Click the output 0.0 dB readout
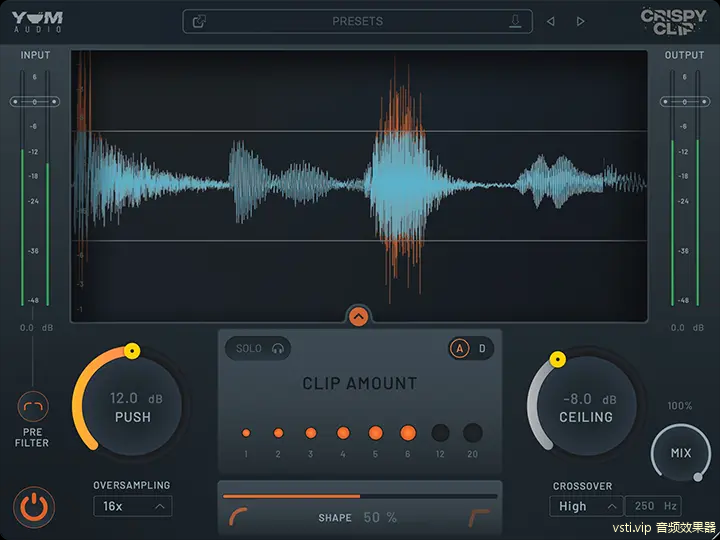This screenshot has height=540, width=720. click(687, 328)
